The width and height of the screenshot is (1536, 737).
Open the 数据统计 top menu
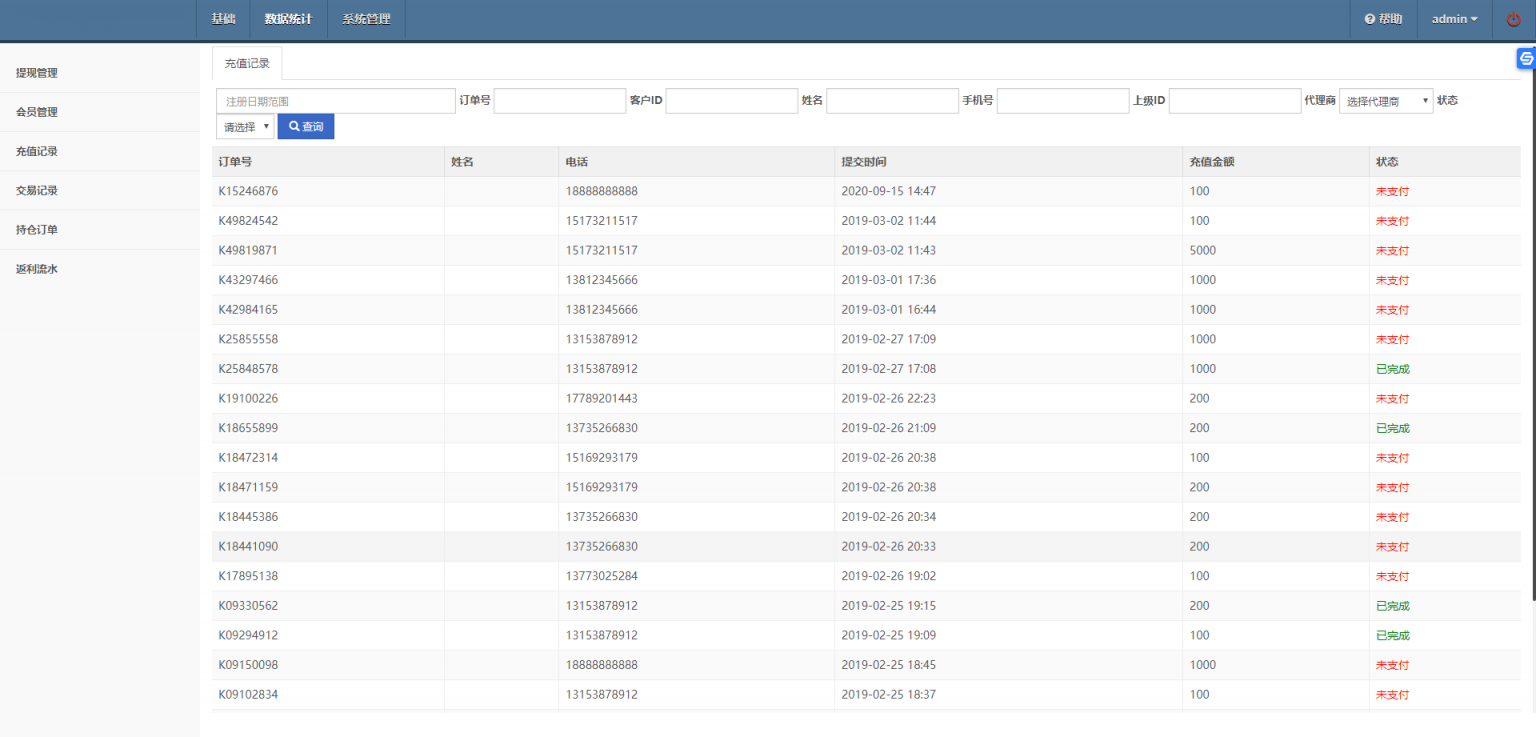click(x=288, y=19)
